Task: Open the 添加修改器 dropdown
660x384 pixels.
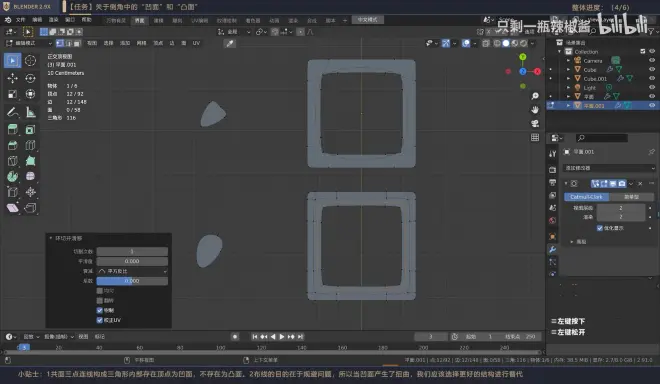Action: [x=609, y=168]
